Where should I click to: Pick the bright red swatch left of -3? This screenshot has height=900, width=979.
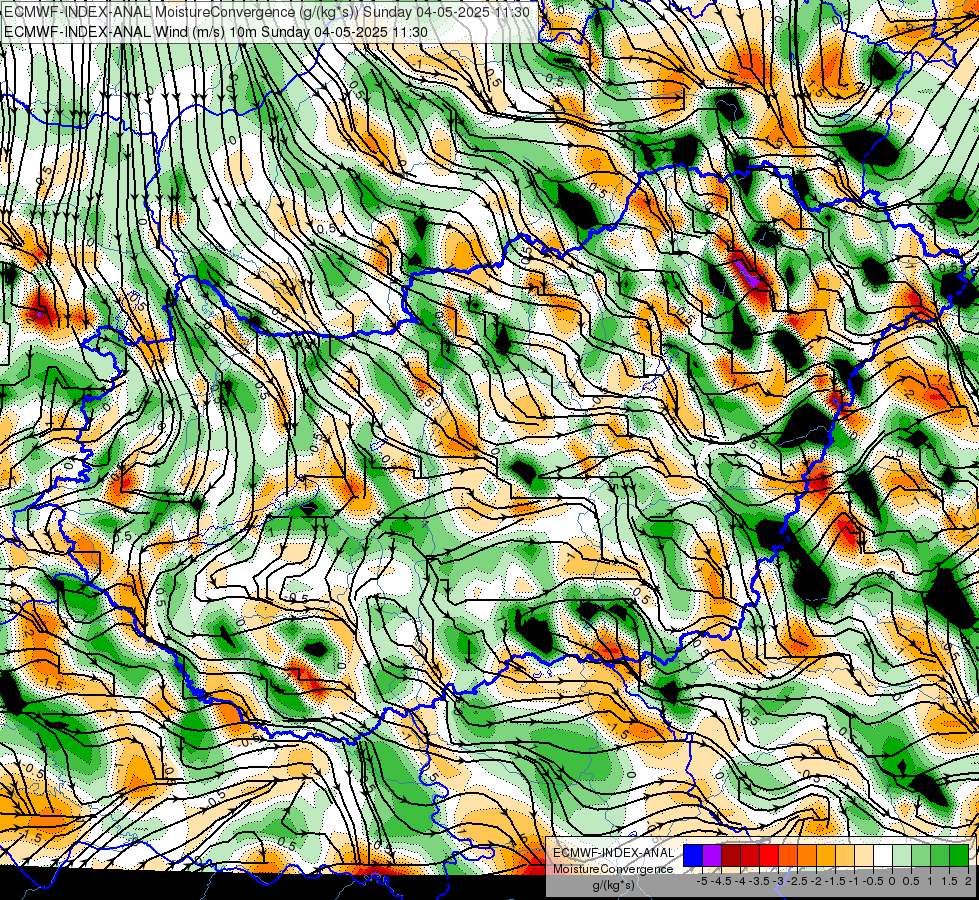click(769, 855)
